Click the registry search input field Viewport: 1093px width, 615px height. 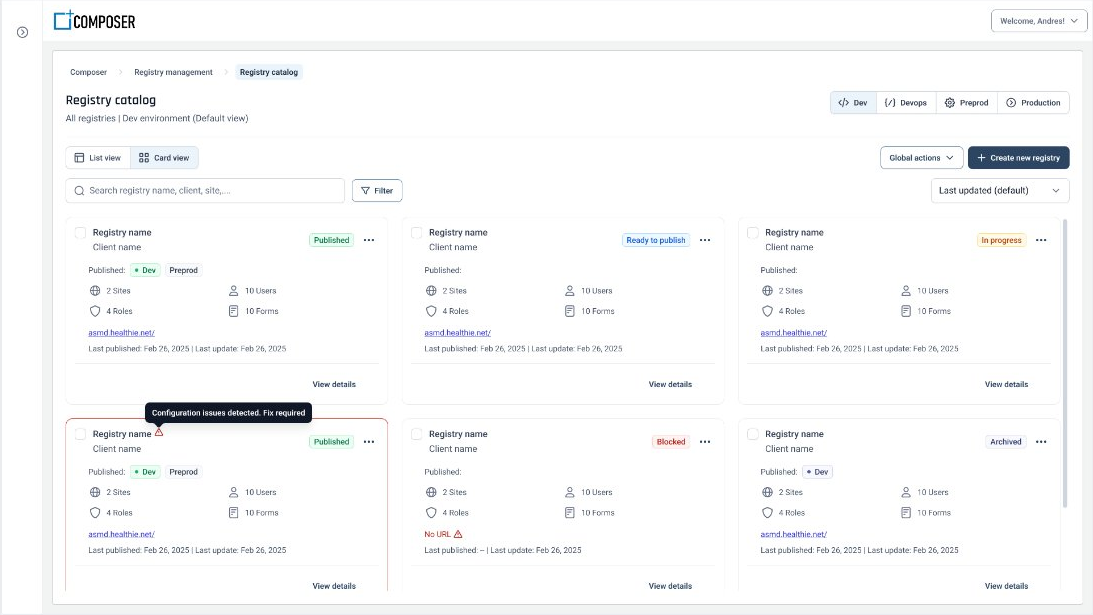[205, 190]
